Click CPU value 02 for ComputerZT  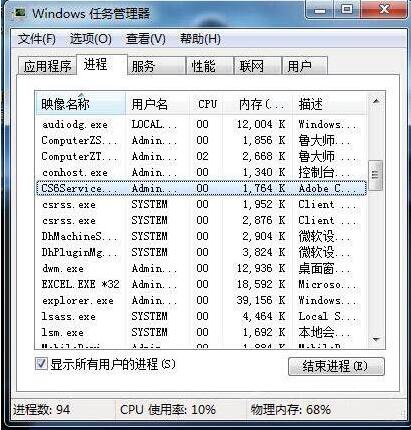(x=202, y=156)
